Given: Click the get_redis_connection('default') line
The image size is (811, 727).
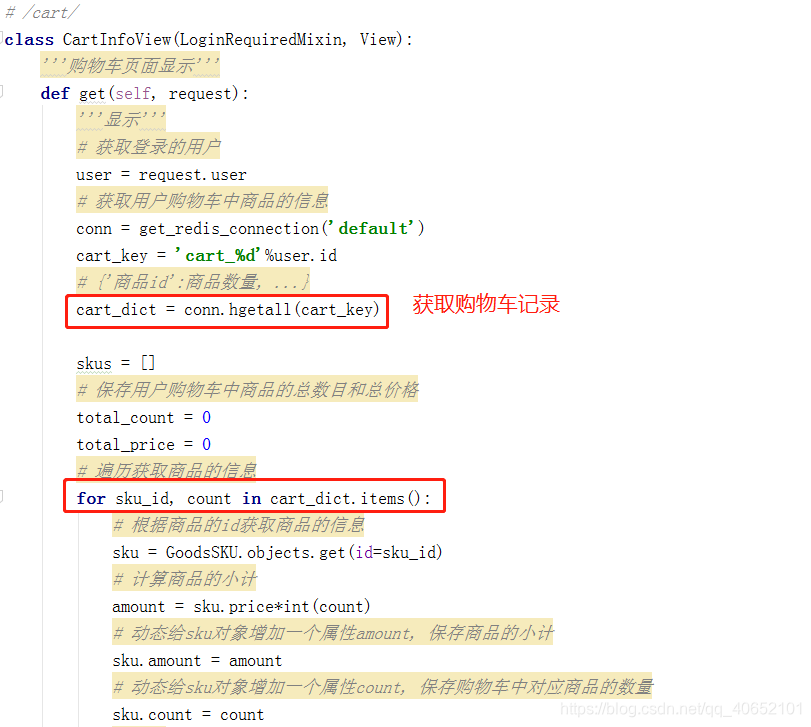Looking at the screenshot, I should [250, 229].
